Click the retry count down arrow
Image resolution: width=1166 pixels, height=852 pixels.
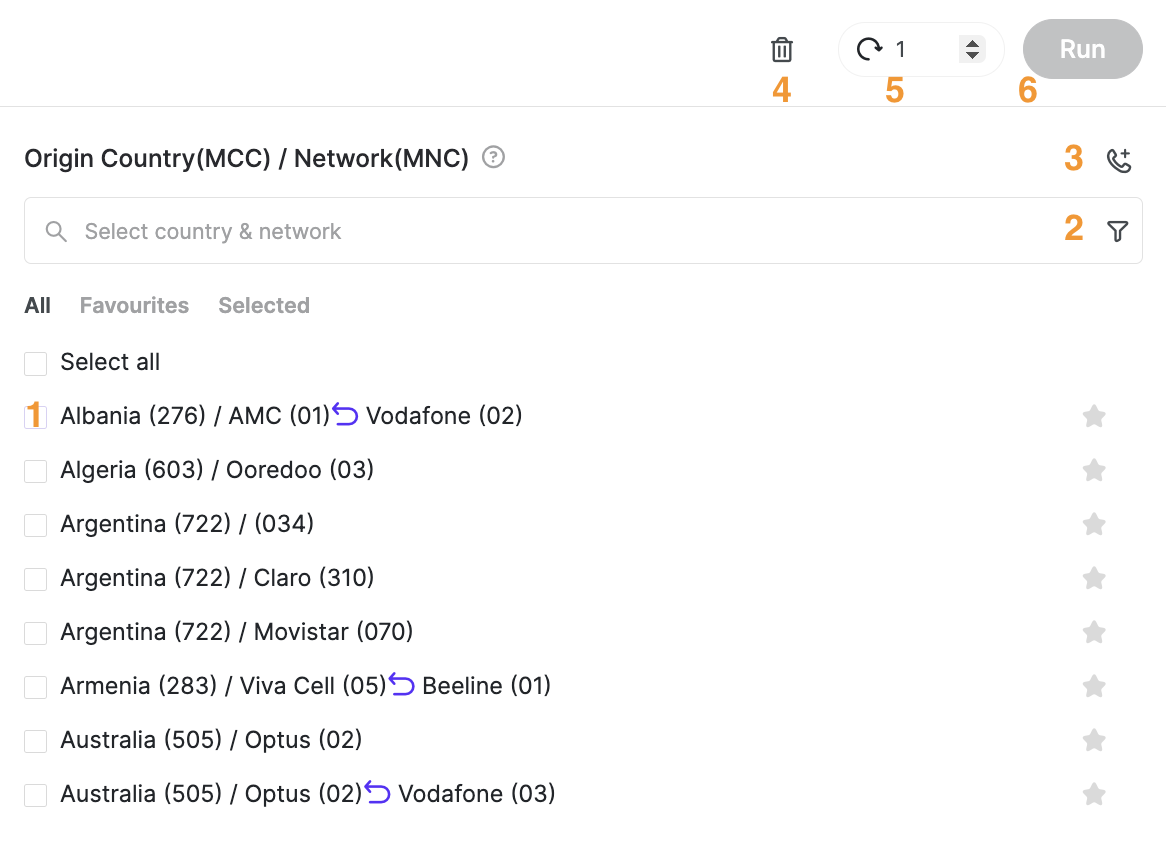click(x=971, y=55)
